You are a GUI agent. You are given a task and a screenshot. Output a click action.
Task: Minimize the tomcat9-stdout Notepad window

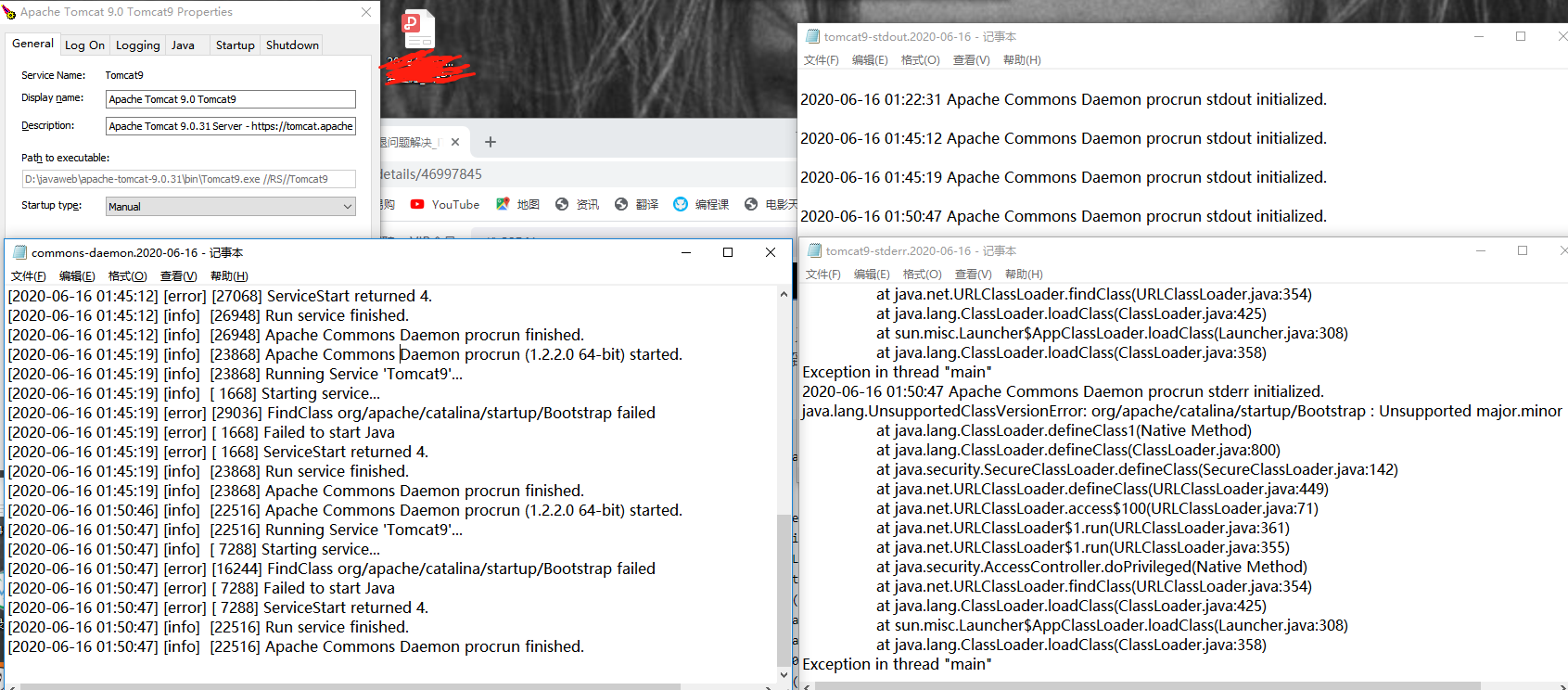click(1479, 36)
